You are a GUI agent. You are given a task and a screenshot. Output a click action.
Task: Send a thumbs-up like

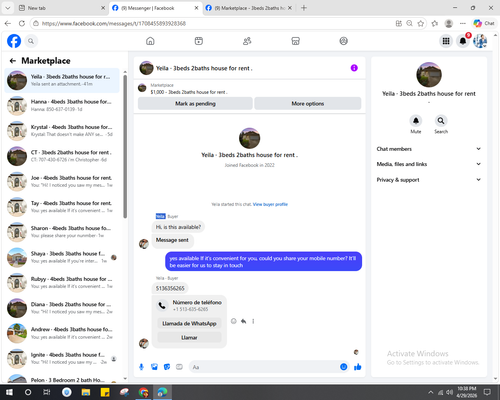pyautogui.click(x=358, y=367)
